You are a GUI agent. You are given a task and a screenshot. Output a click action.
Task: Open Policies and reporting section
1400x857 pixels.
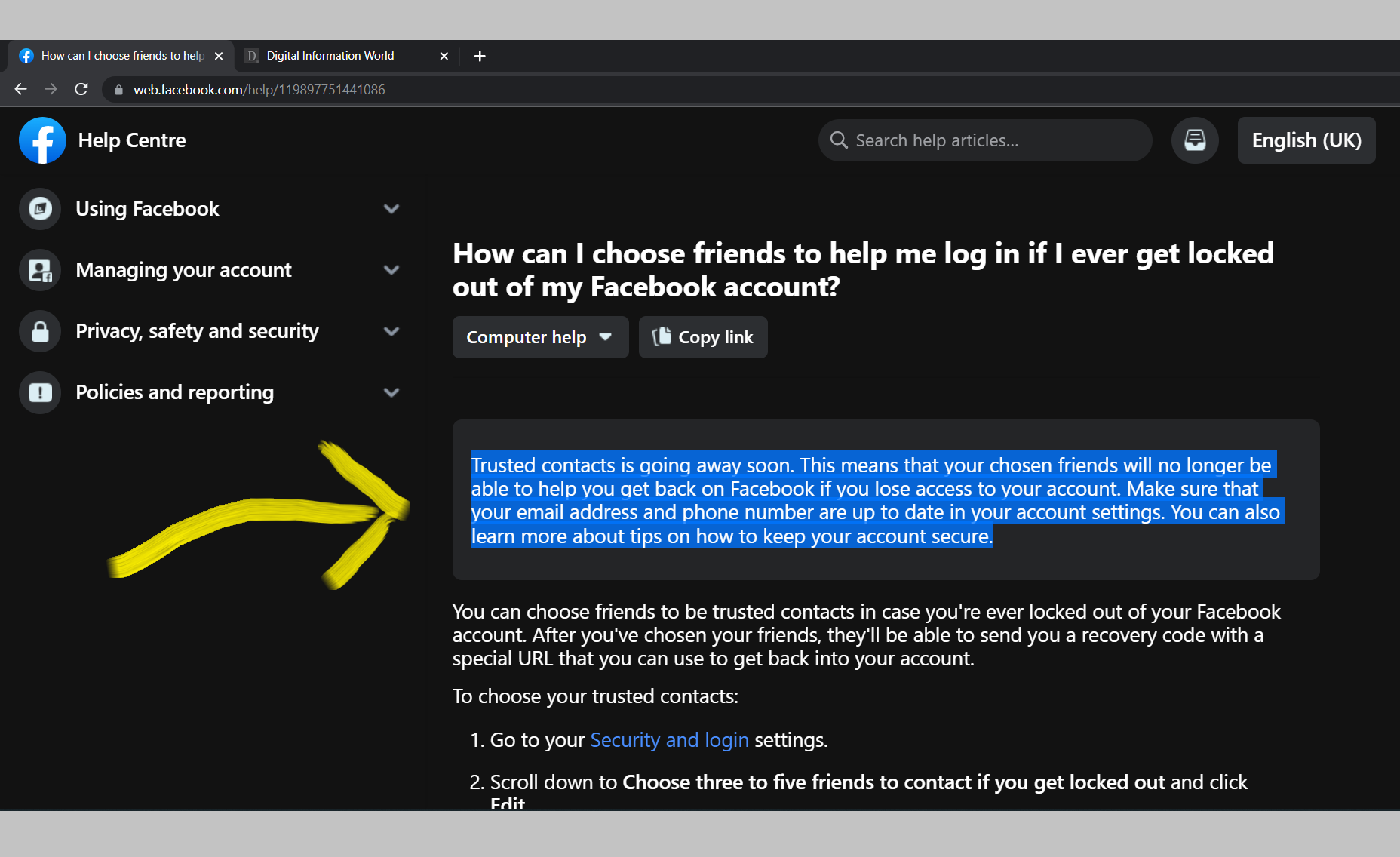click(x=210, y=392)
